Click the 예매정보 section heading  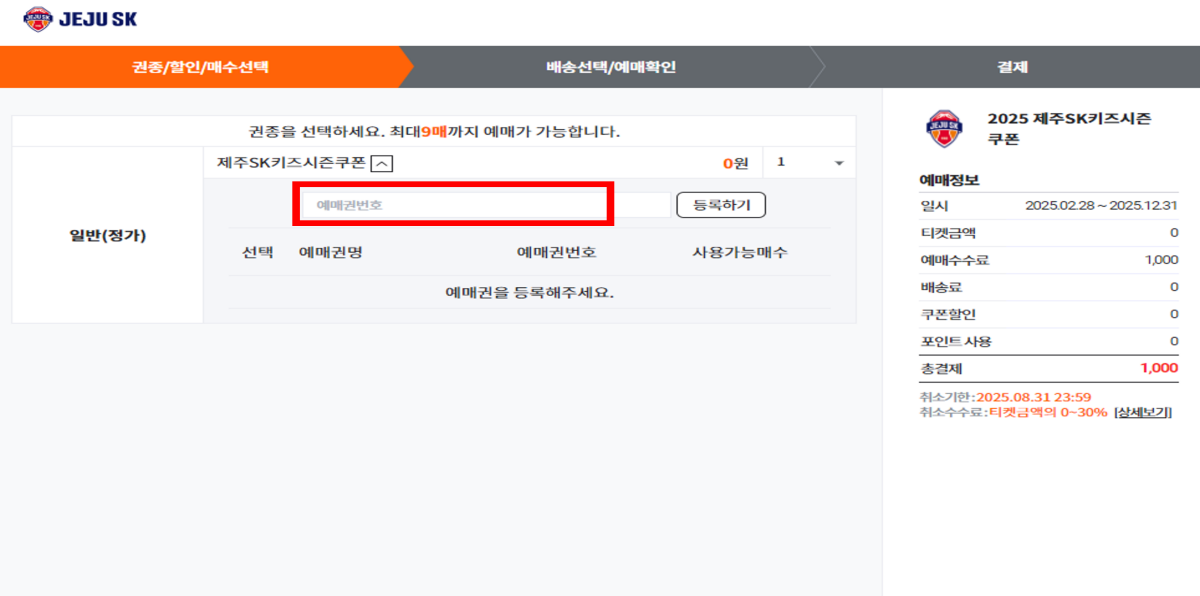(x=949, y=180)
